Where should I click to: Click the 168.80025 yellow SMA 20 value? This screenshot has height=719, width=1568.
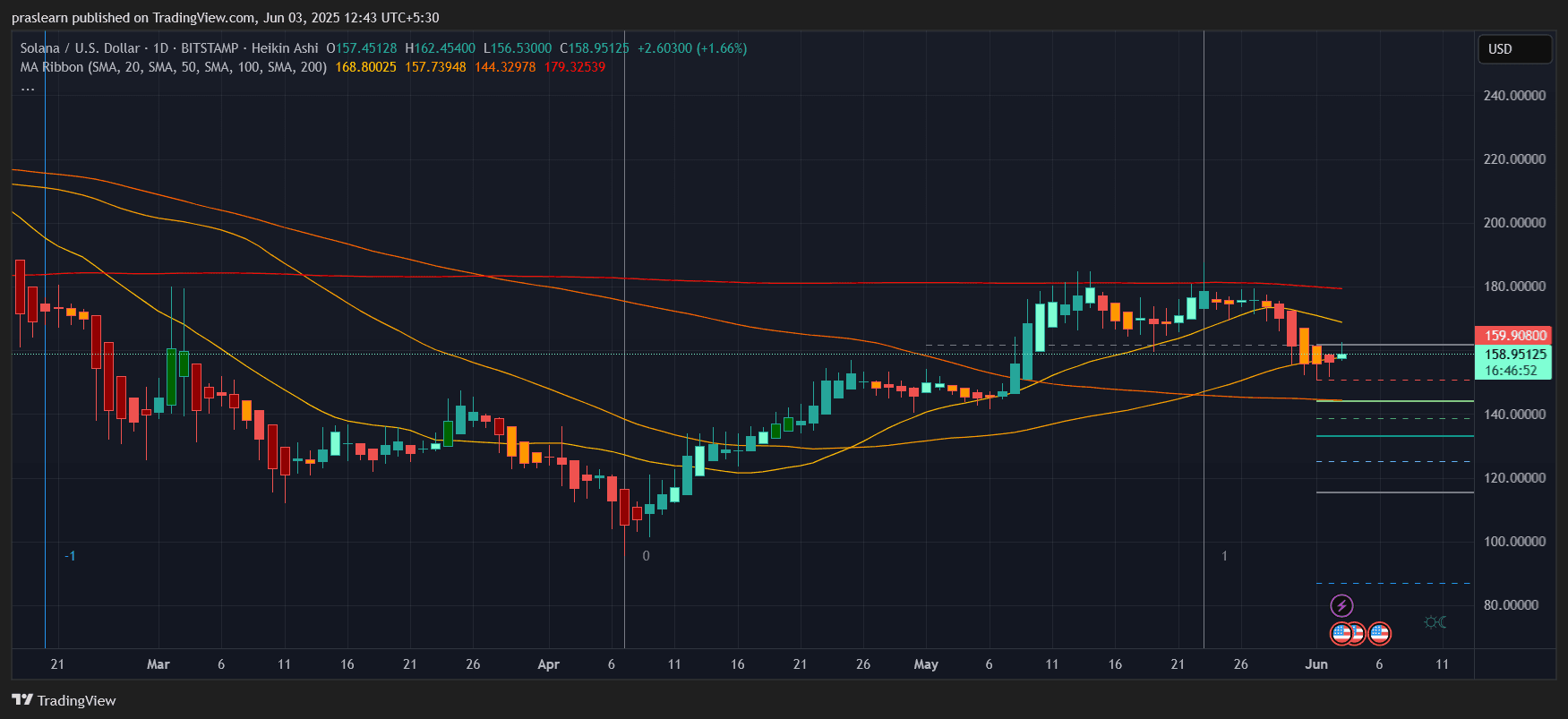365,67
